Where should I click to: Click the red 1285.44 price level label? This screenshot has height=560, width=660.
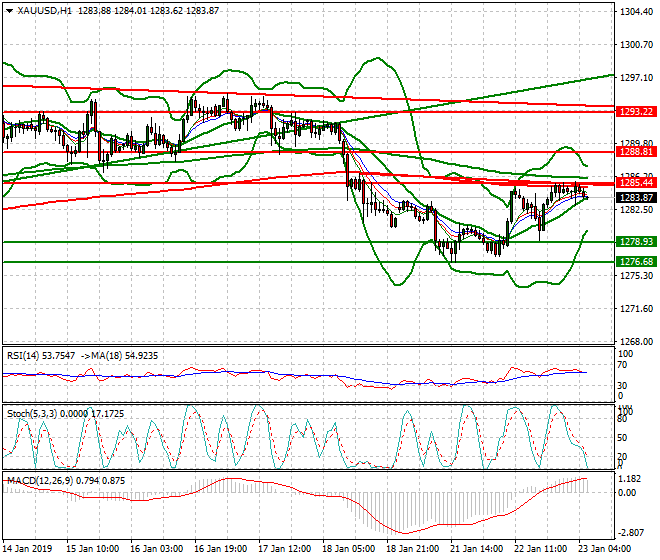(x=636, y=183)
